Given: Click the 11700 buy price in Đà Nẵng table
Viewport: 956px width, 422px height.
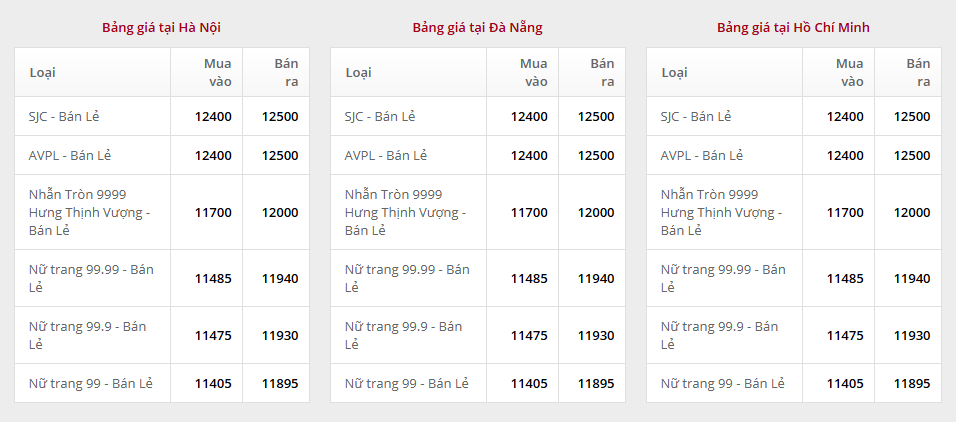Looking at the screenshot, I should [529, 212].
